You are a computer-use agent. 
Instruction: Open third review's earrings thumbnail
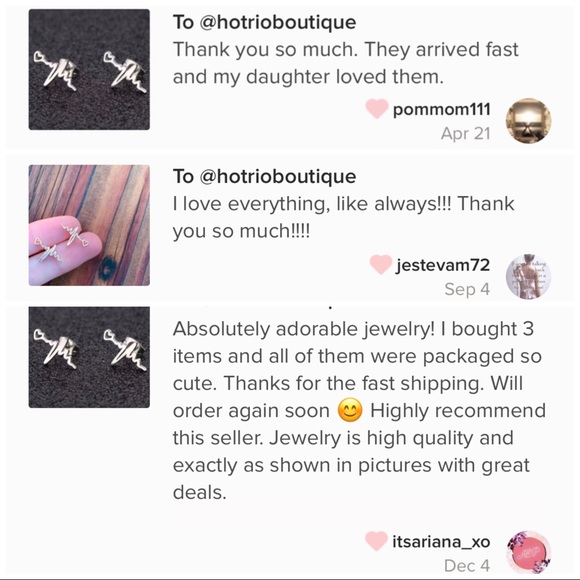click(89, 357)
